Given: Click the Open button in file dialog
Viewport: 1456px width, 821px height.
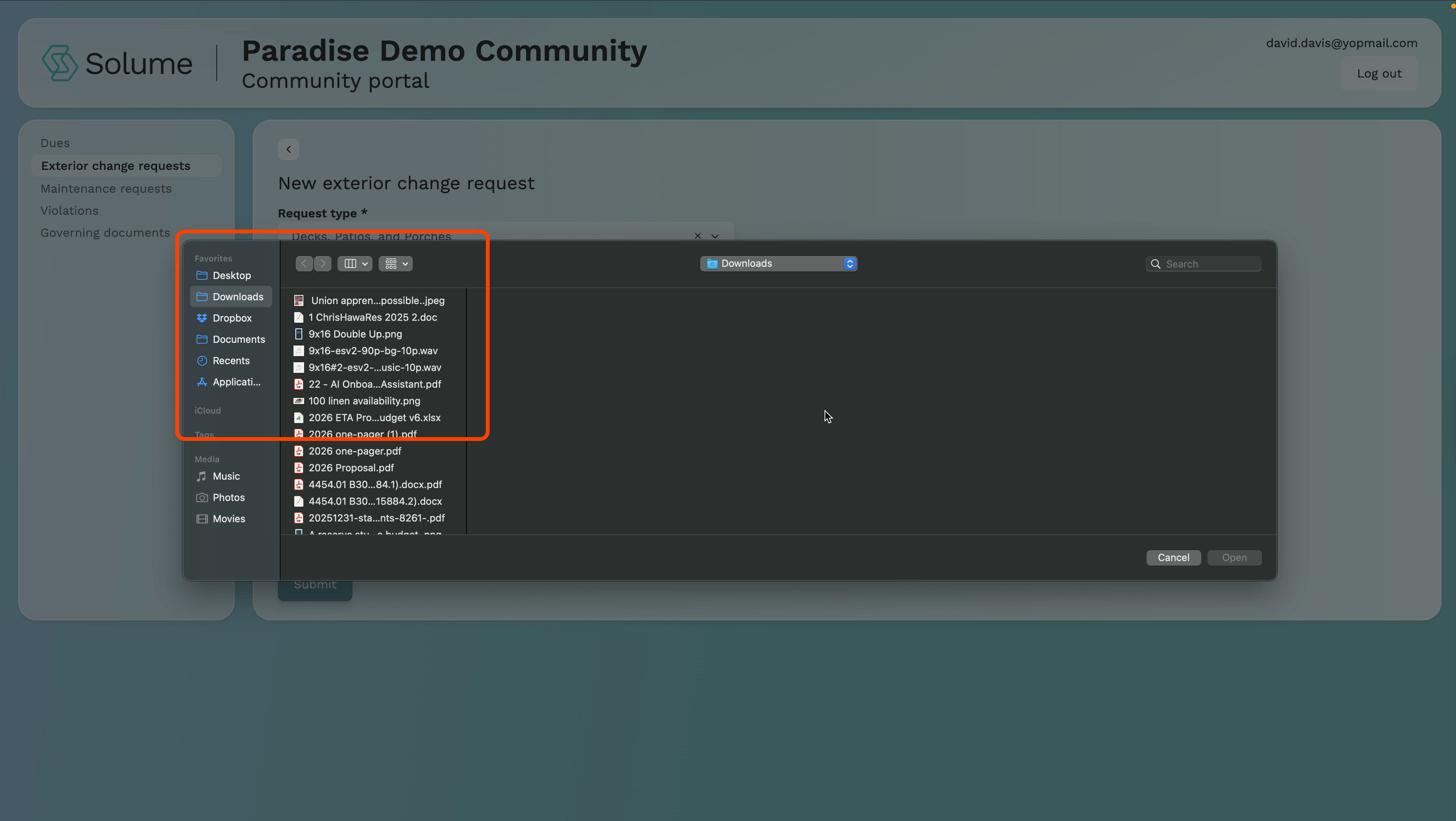Looking at the screenshot, I should point(1234,558).
